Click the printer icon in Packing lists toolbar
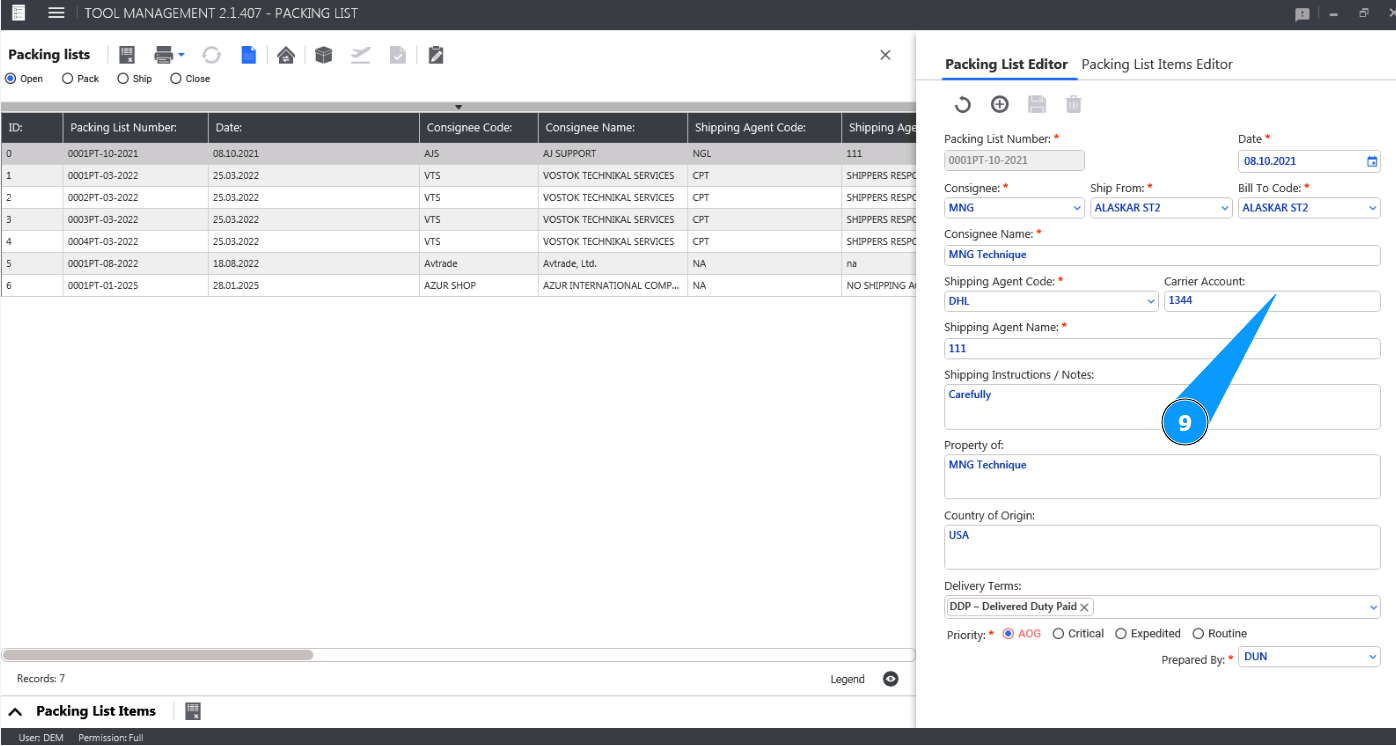Viewport: 1396px width, 746px height. (164, 55)
